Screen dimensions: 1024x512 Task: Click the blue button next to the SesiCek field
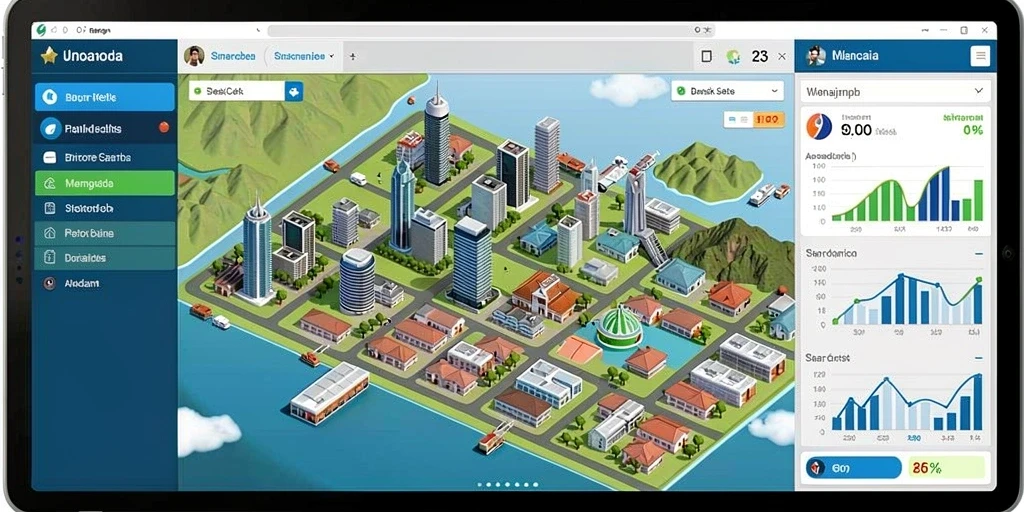pyautogui.click(x=294, y=91)
